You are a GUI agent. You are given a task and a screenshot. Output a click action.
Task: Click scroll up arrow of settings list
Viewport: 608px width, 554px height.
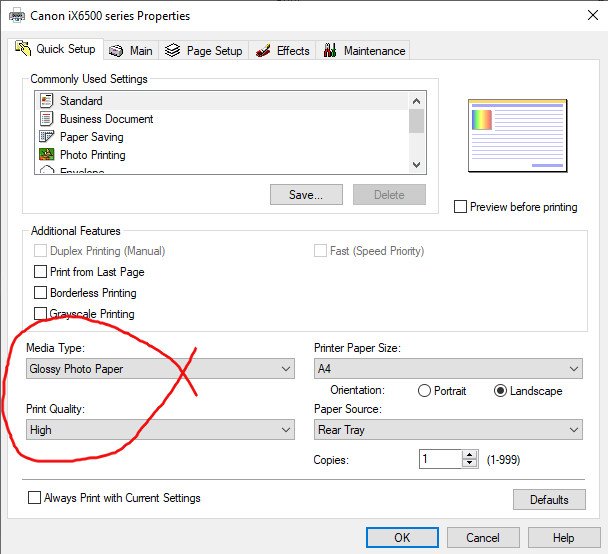(x=416, y=101)
